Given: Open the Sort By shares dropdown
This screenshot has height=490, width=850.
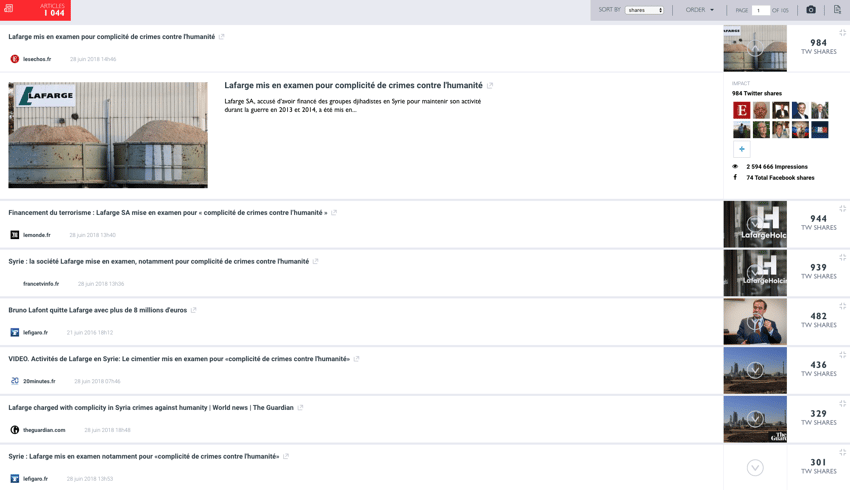Looking at the screenshot, I should 644,10.
